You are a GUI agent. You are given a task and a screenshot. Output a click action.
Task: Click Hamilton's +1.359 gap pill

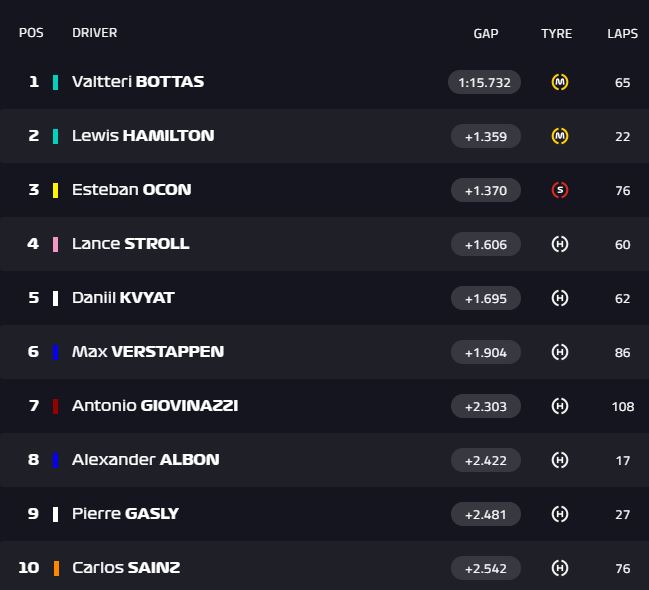485,136
